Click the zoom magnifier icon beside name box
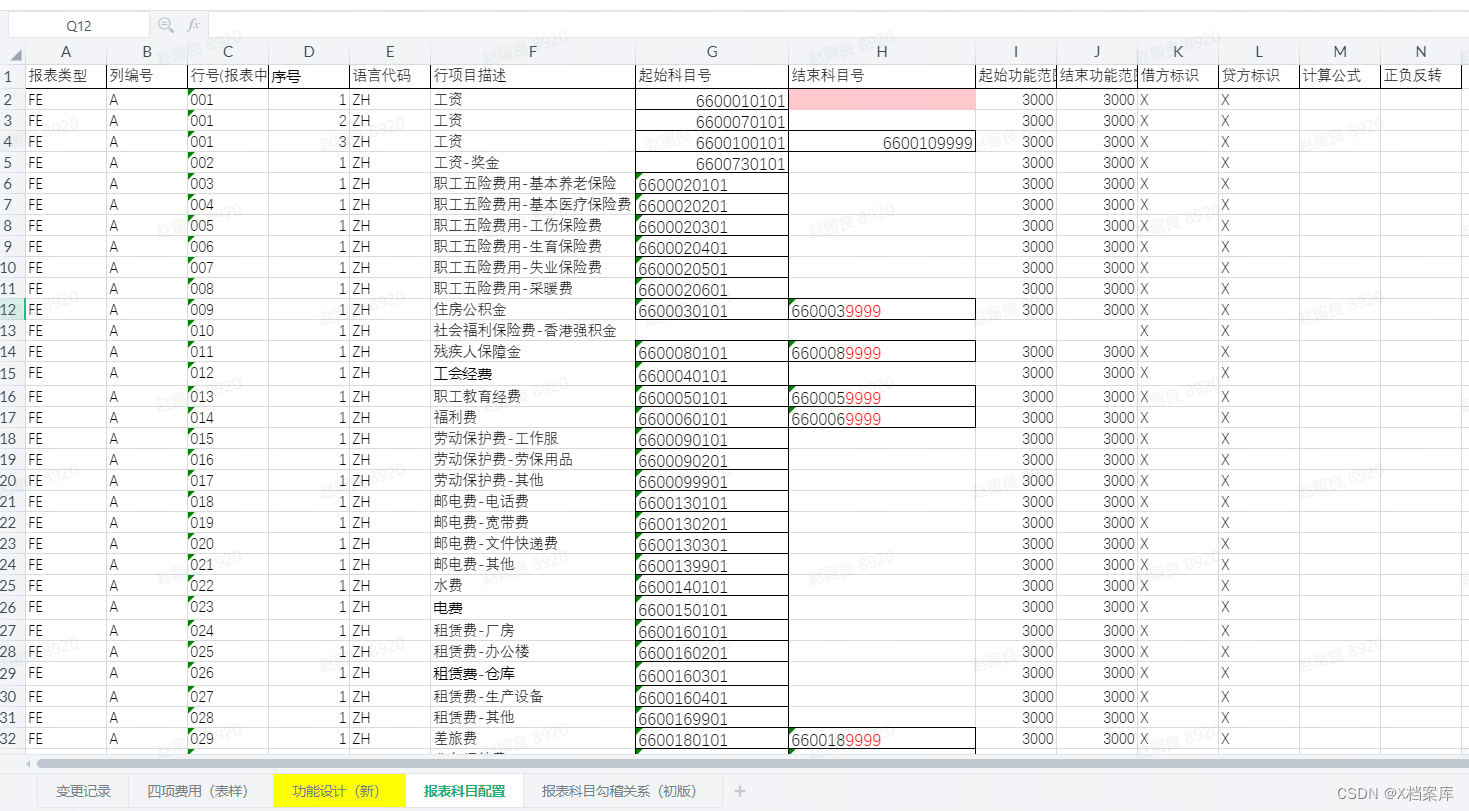 pyautogui.click(x=166, y=25)
